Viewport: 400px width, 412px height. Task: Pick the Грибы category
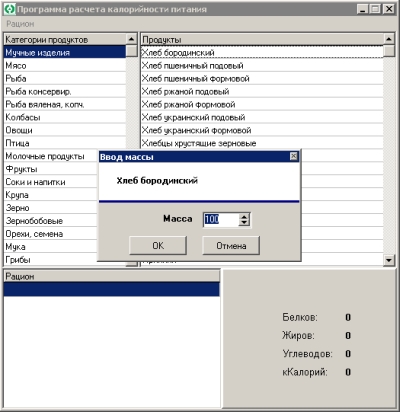tap(50, 260)
